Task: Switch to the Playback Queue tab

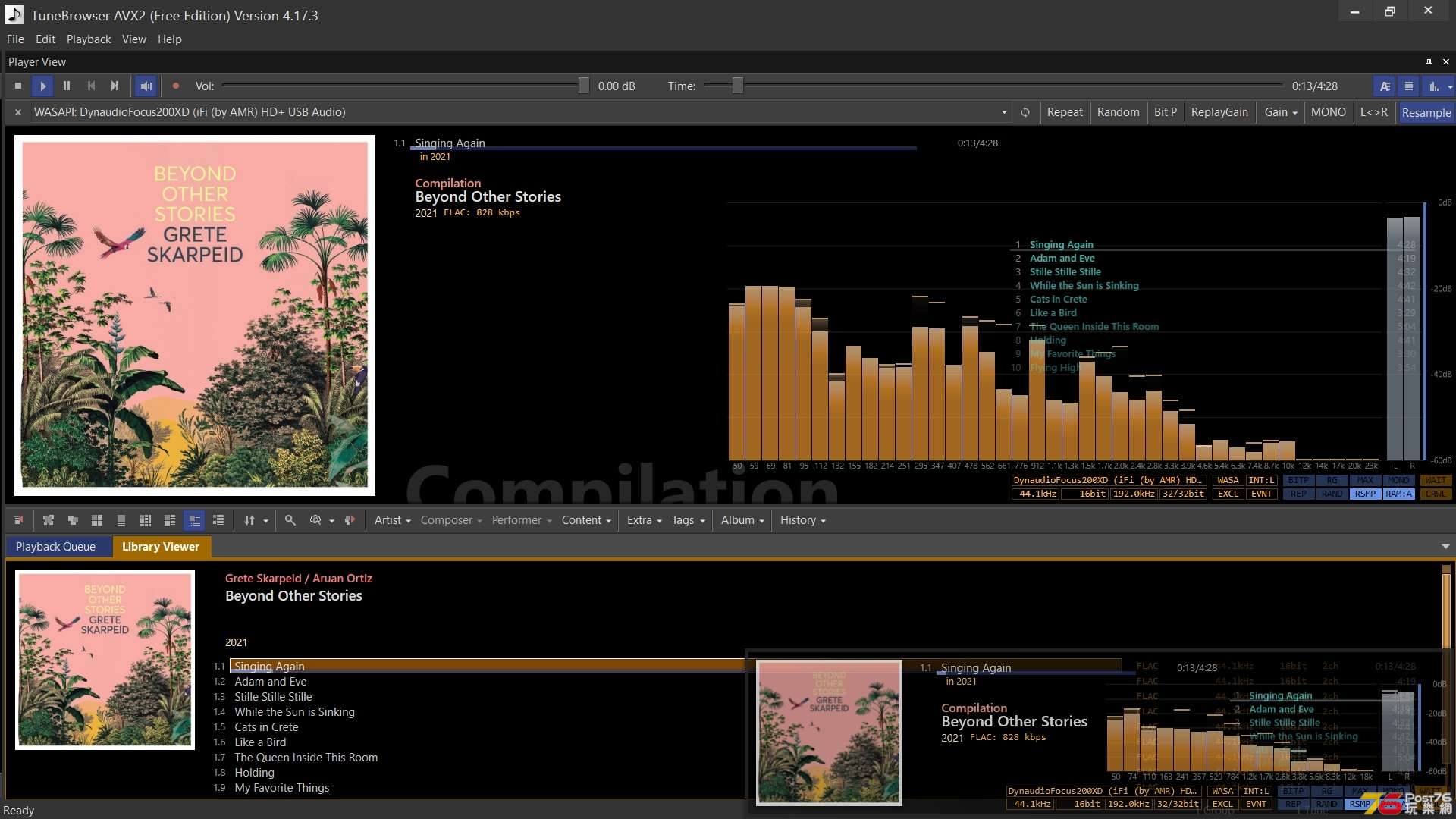Action: tap(56, 547)
